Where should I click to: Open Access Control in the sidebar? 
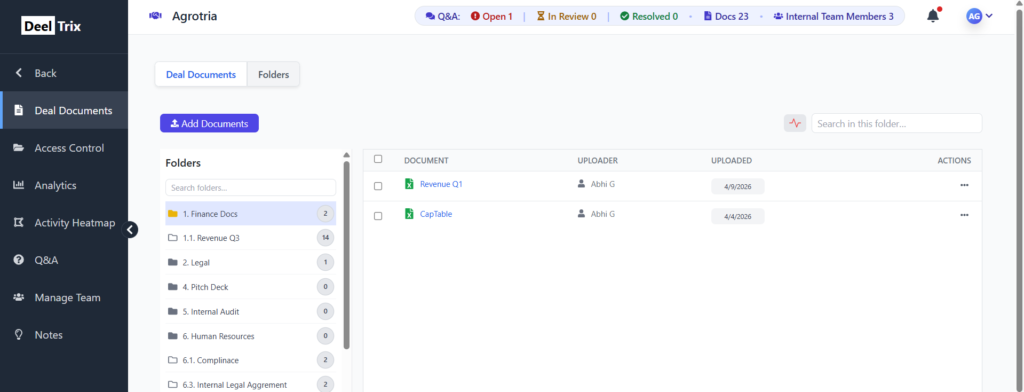64,148
